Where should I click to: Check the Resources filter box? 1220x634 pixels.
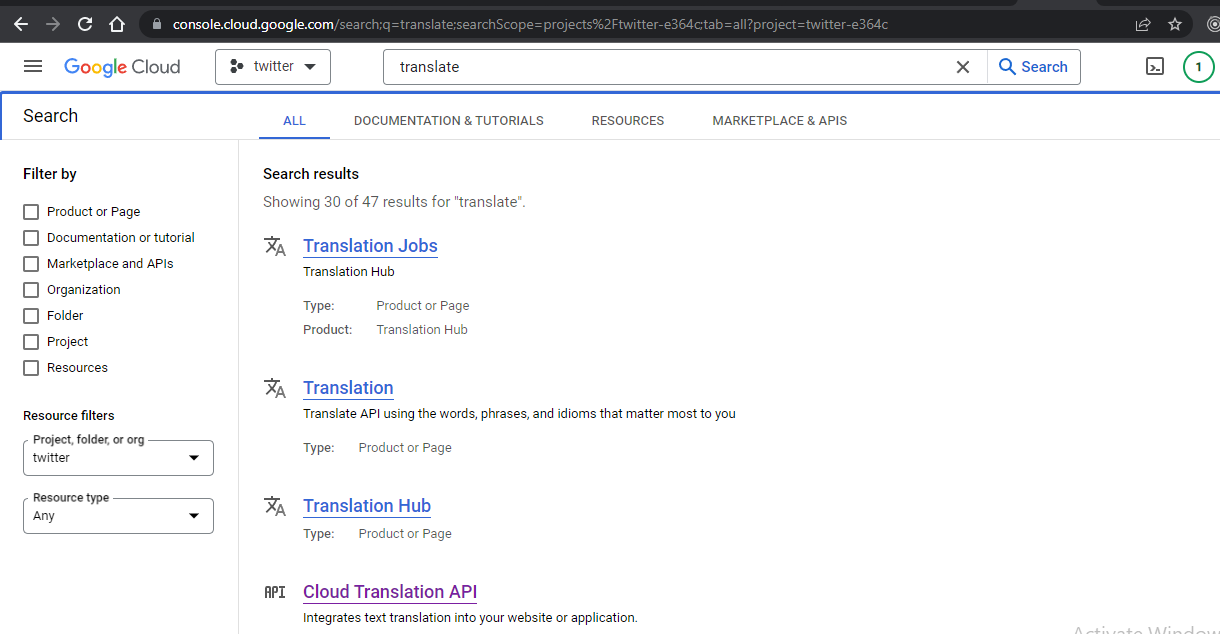coord(31,368)
